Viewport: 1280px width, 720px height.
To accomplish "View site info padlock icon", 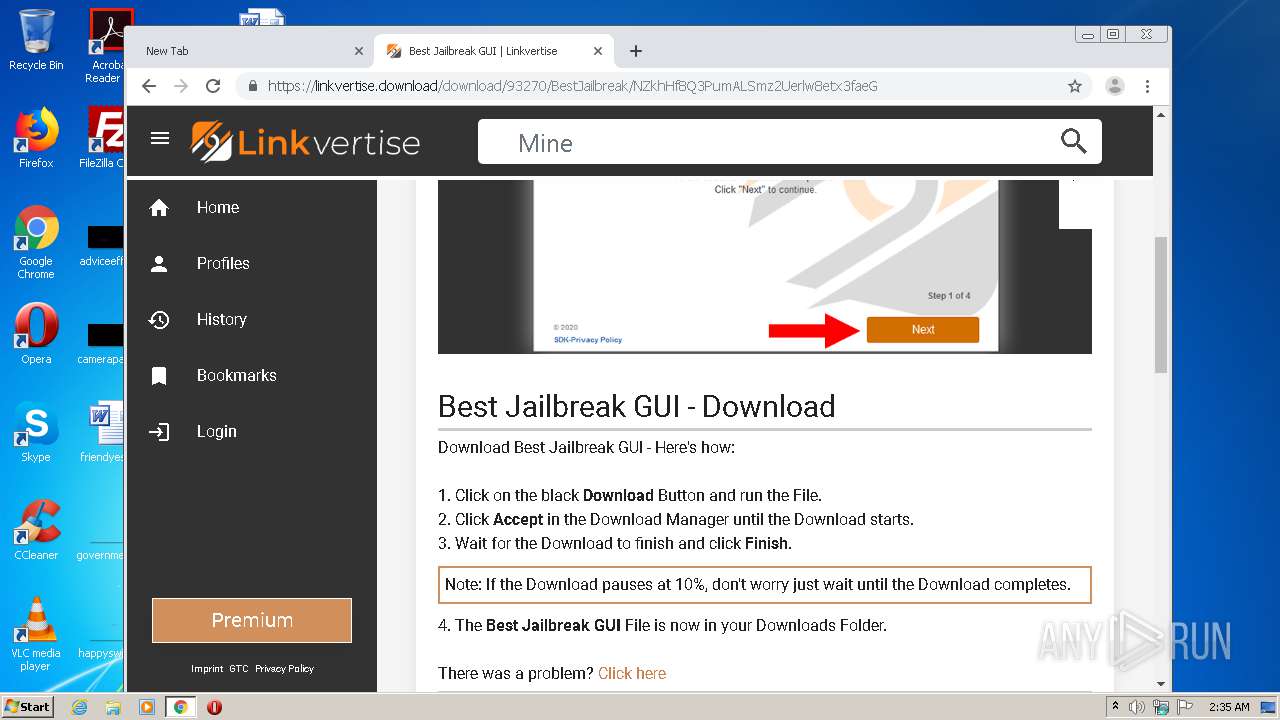I will tap(253, 86).
